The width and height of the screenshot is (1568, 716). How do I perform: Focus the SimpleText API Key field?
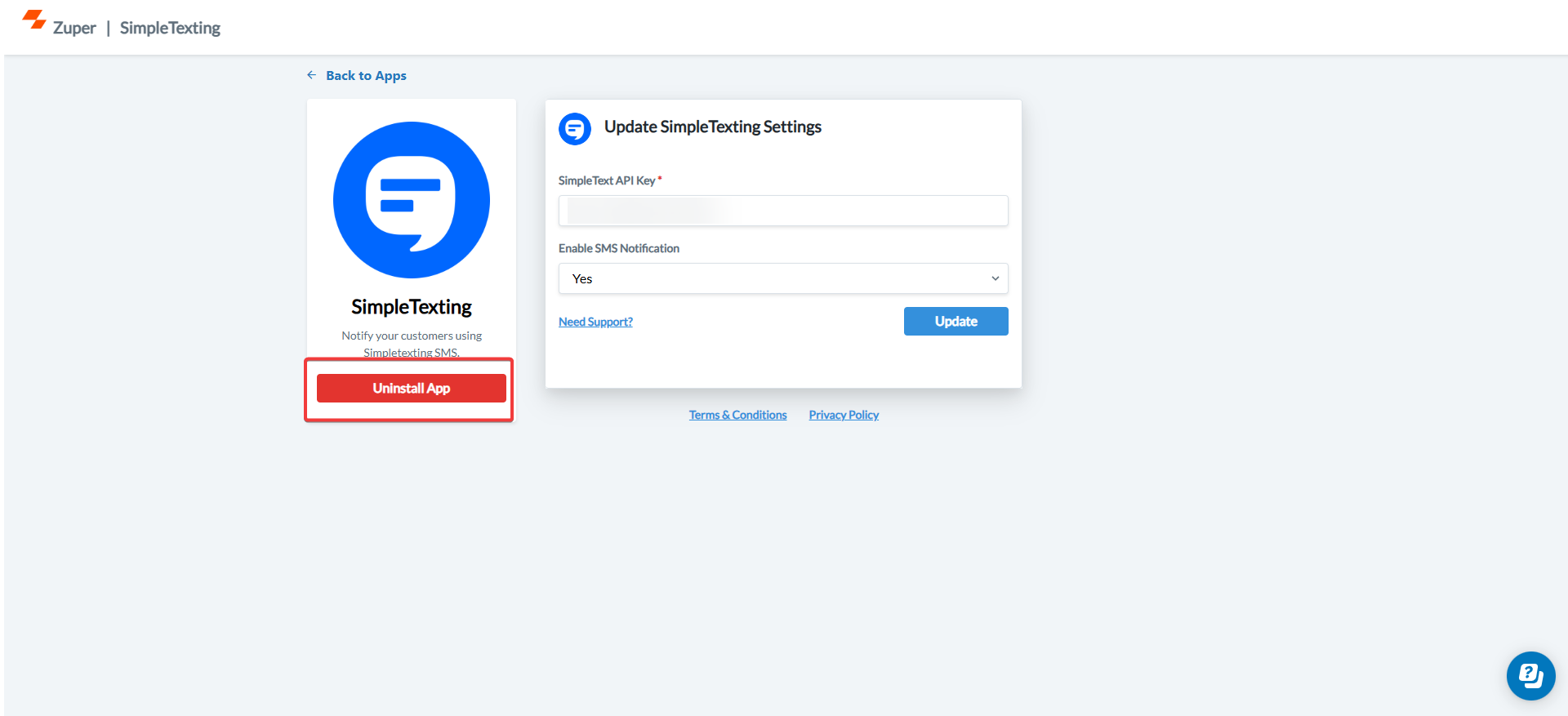(x=783, y=211)
